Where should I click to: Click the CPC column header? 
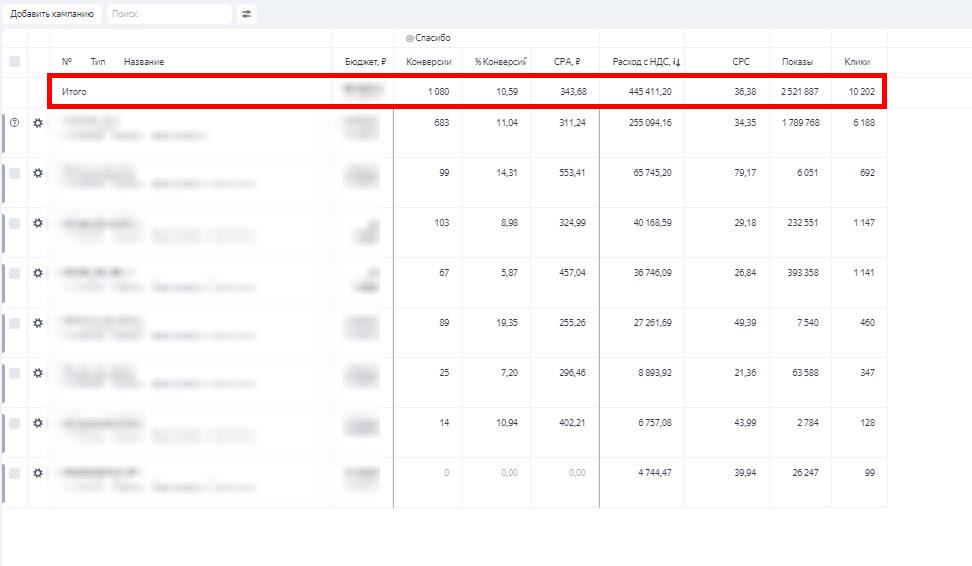(x=741, y=61)
